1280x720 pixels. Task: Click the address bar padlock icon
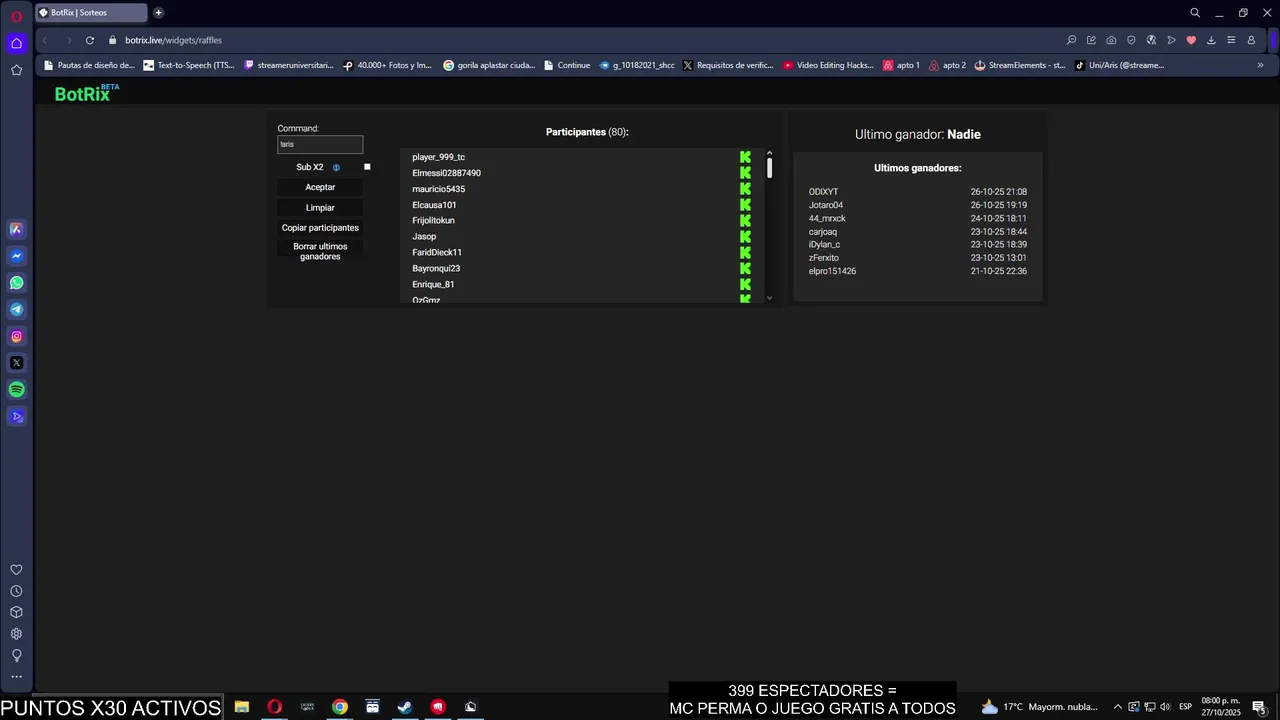113,40
